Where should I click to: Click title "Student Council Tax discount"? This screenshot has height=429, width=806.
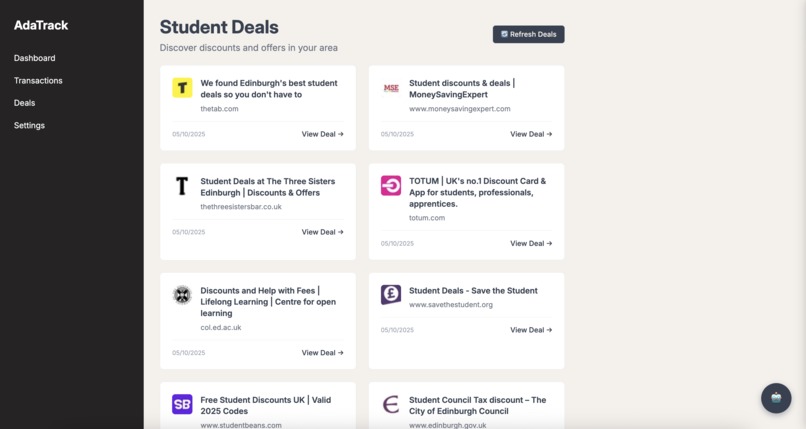coord(478,405)
